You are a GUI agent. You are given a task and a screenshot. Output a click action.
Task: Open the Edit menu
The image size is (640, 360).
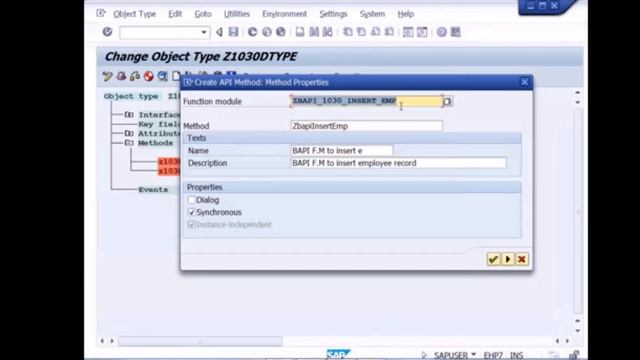[175, 14]
